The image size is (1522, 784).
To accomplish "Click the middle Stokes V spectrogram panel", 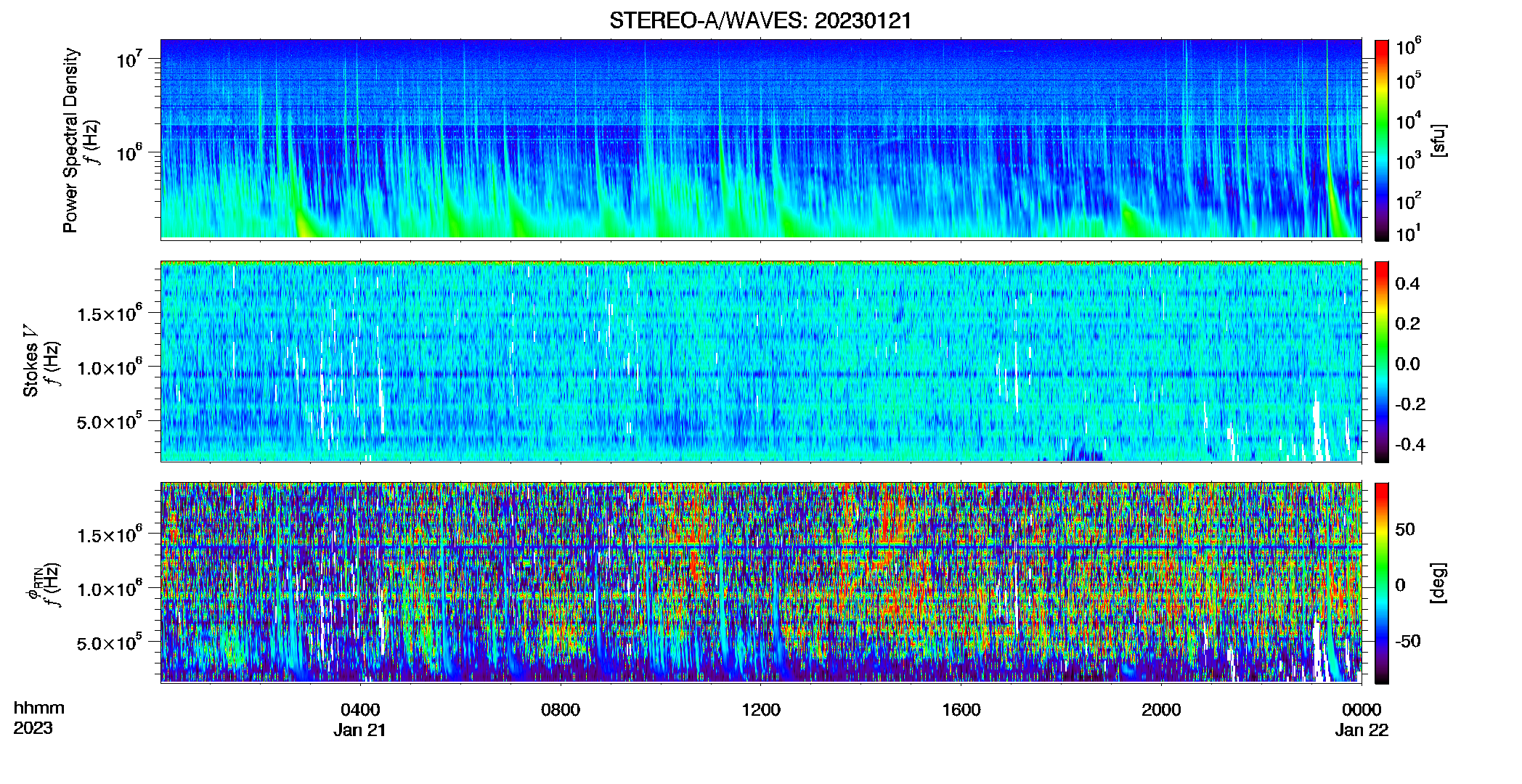I will coord(761,361).
